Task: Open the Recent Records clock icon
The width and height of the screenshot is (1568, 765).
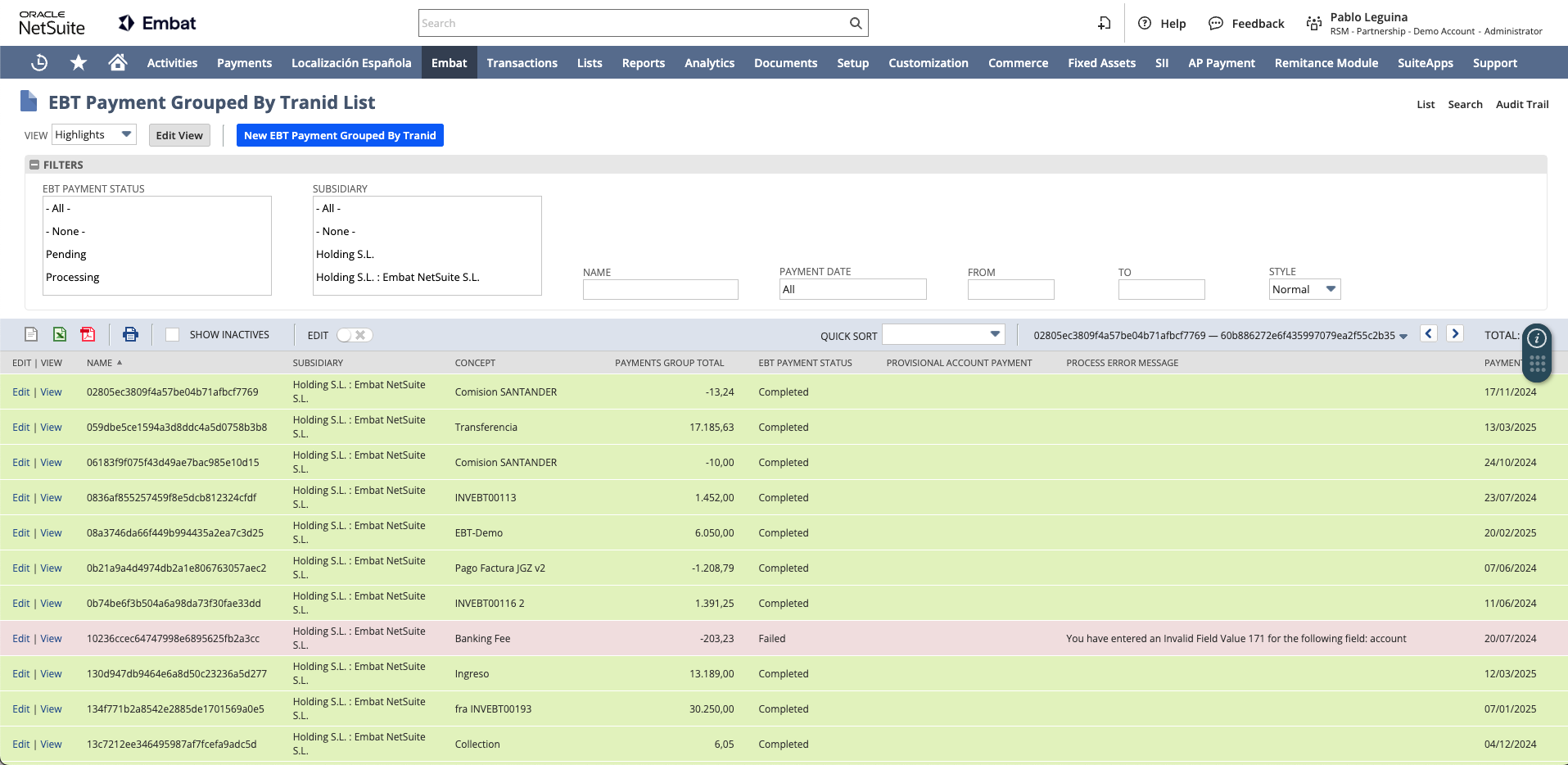Action: point(39,63)
